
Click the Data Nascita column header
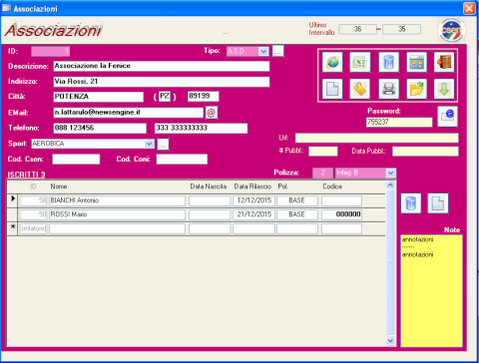tap(208, 187)
